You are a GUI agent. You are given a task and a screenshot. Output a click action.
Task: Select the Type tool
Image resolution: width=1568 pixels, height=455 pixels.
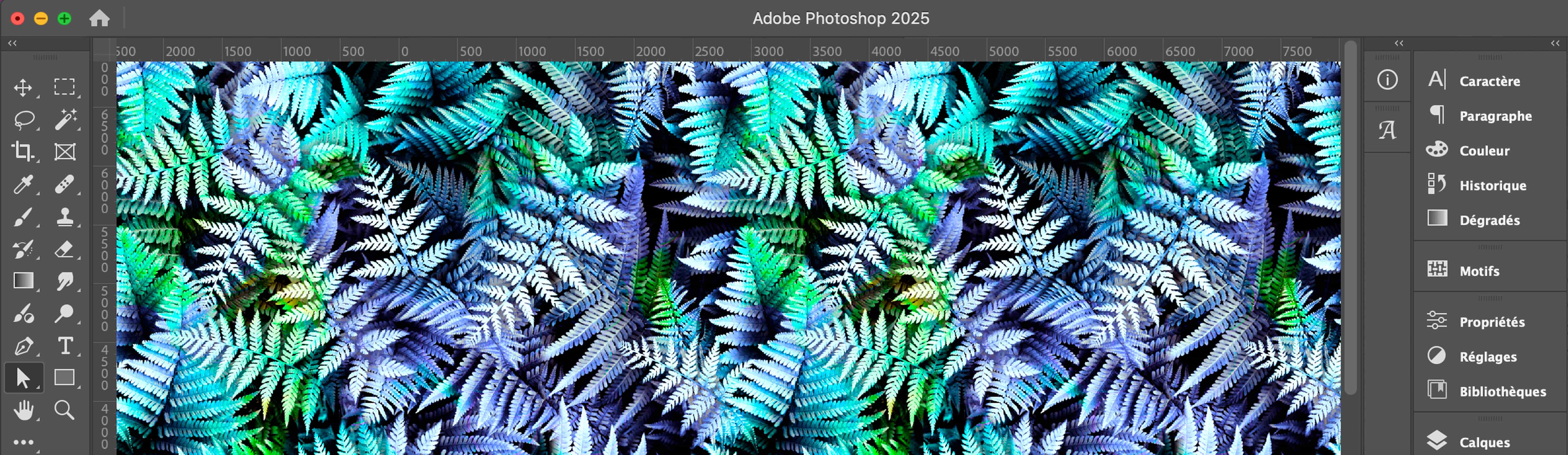pos(65,346)
